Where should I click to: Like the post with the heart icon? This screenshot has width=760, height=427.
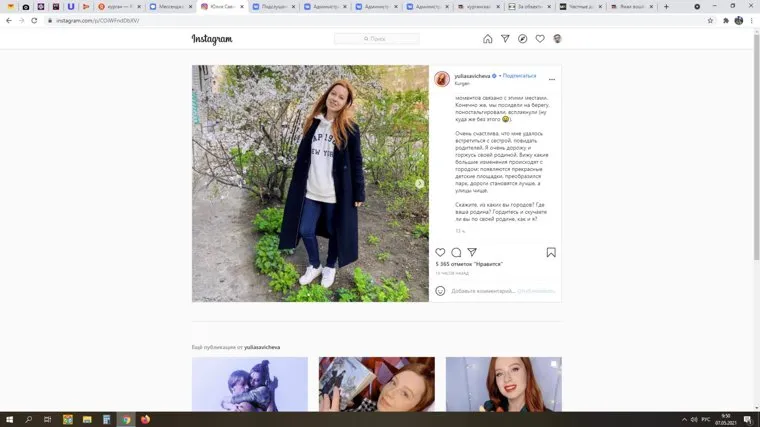coord(440,252)
